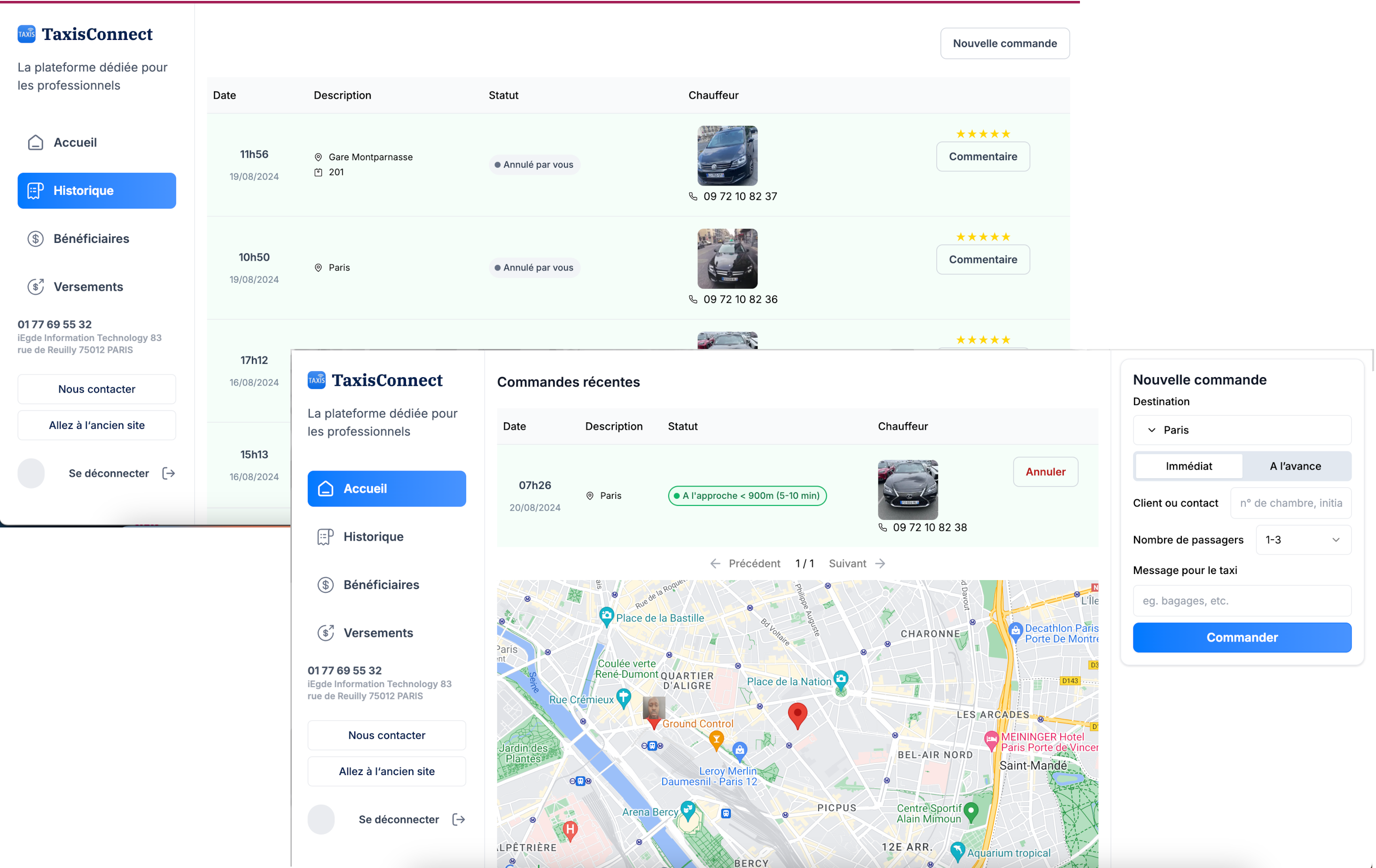Click the location pin icon beside Gare Montparnasse
This screenshot has width=1376, height=868.
coord(319,156)
